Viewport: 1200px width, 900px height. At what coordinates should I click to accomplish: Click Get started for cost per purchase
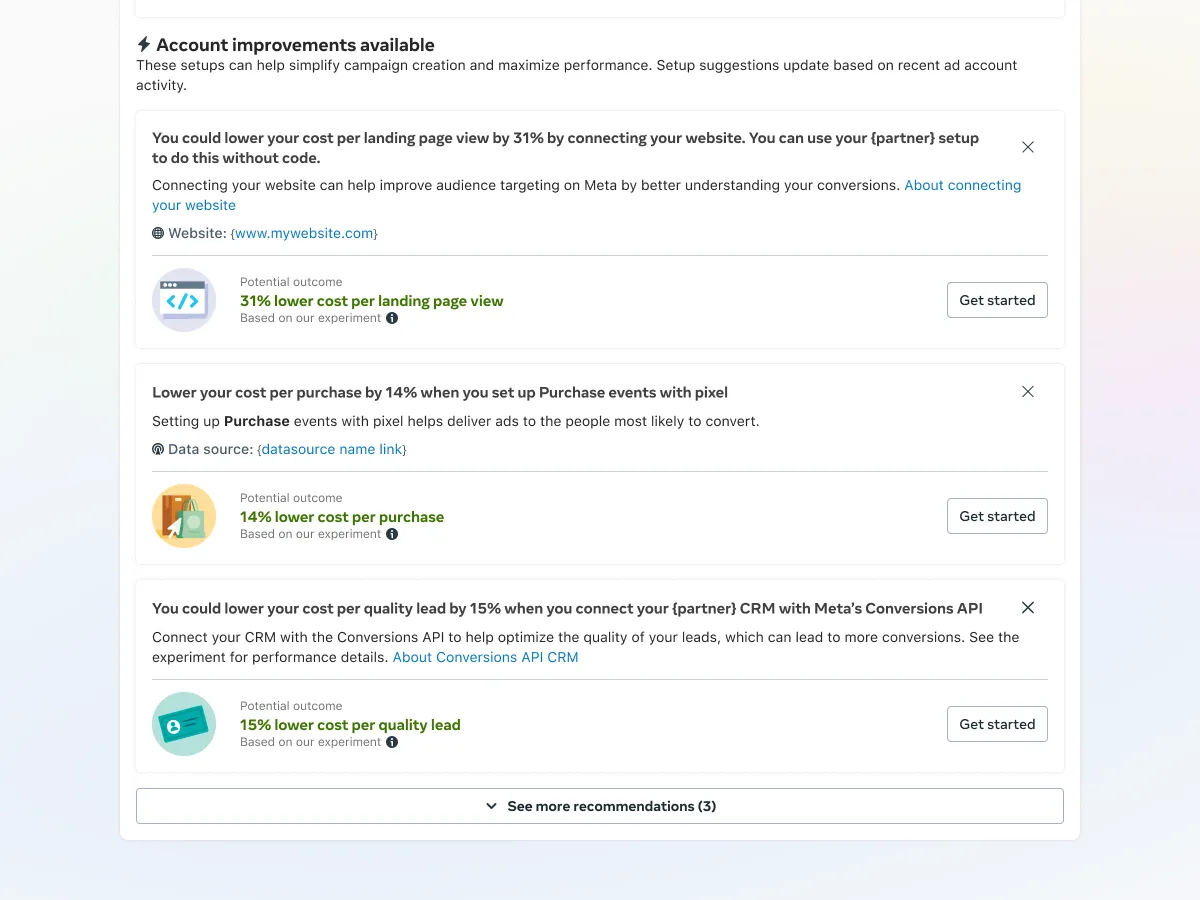pos(997,516)
